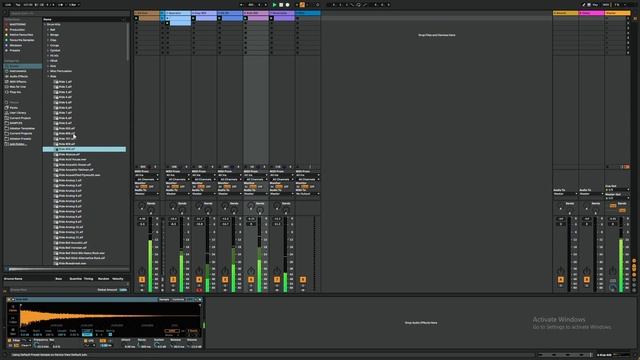Toggle the red arm button on the lavender track
Viewport: 640px width, 360px height.
199,290
